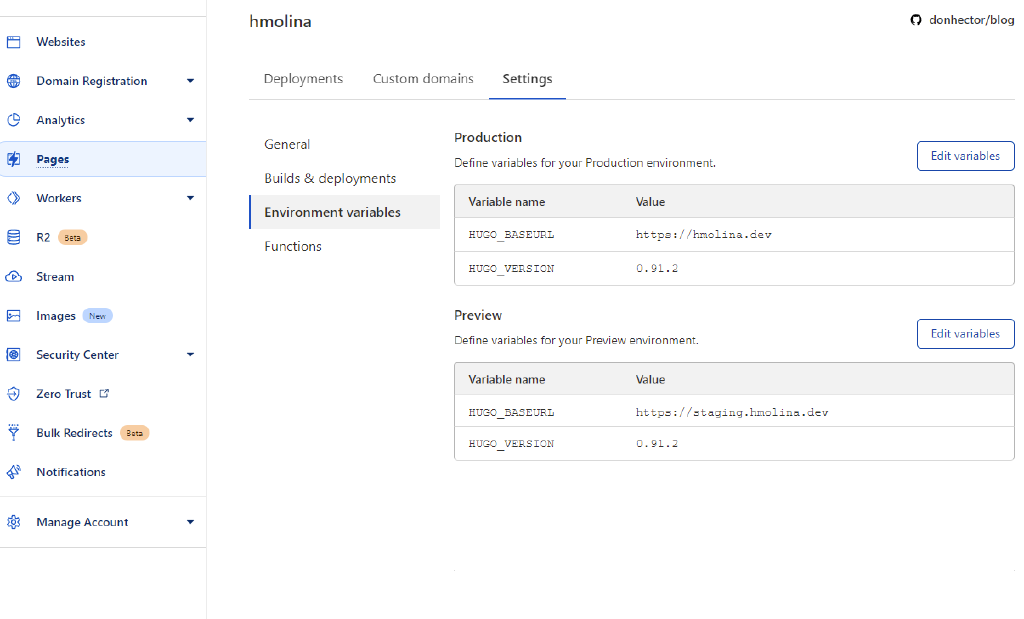The image size is (1024, 619).
Task: Open the Workers sidebar dropdown
Action: [x=190, y=197]
